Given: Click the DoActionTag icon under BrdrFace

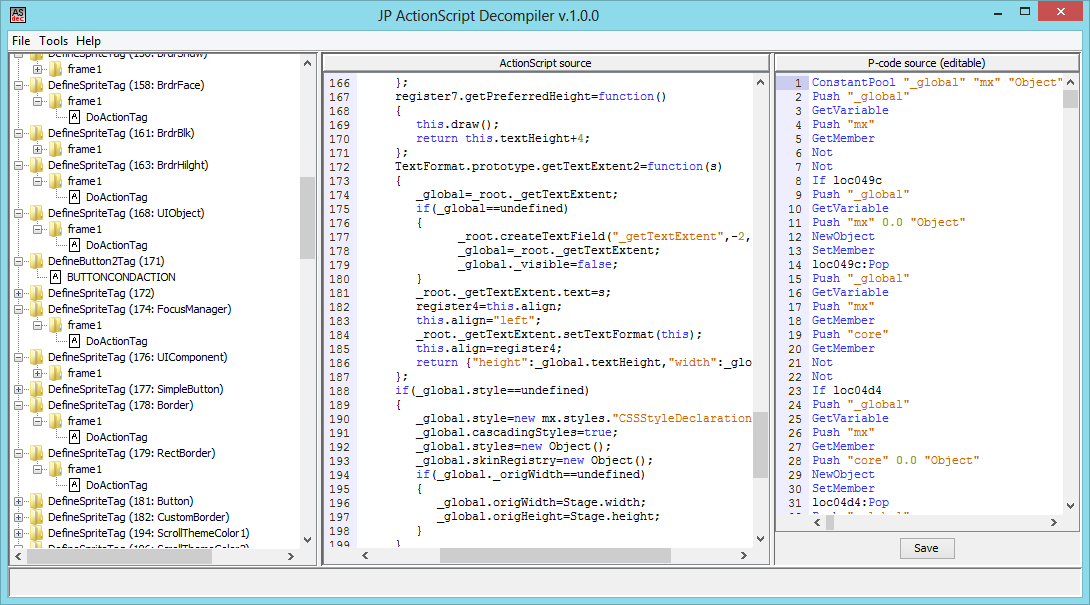Looking at the screenshot, I should pos(74,117).
